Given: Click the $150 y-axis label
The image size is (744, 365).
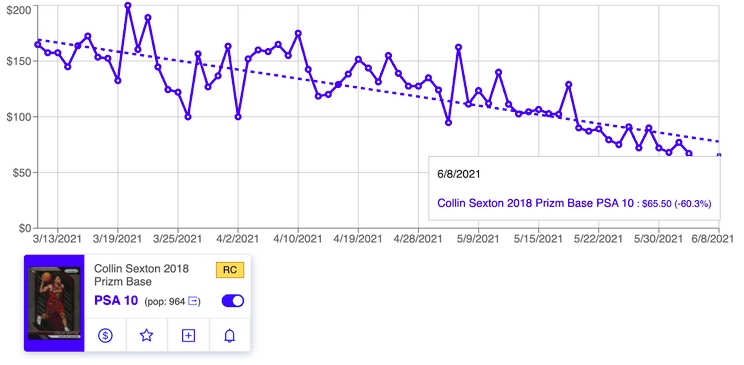Looking at the screenshot, I should pyautogui.click(x=19, y=61).
